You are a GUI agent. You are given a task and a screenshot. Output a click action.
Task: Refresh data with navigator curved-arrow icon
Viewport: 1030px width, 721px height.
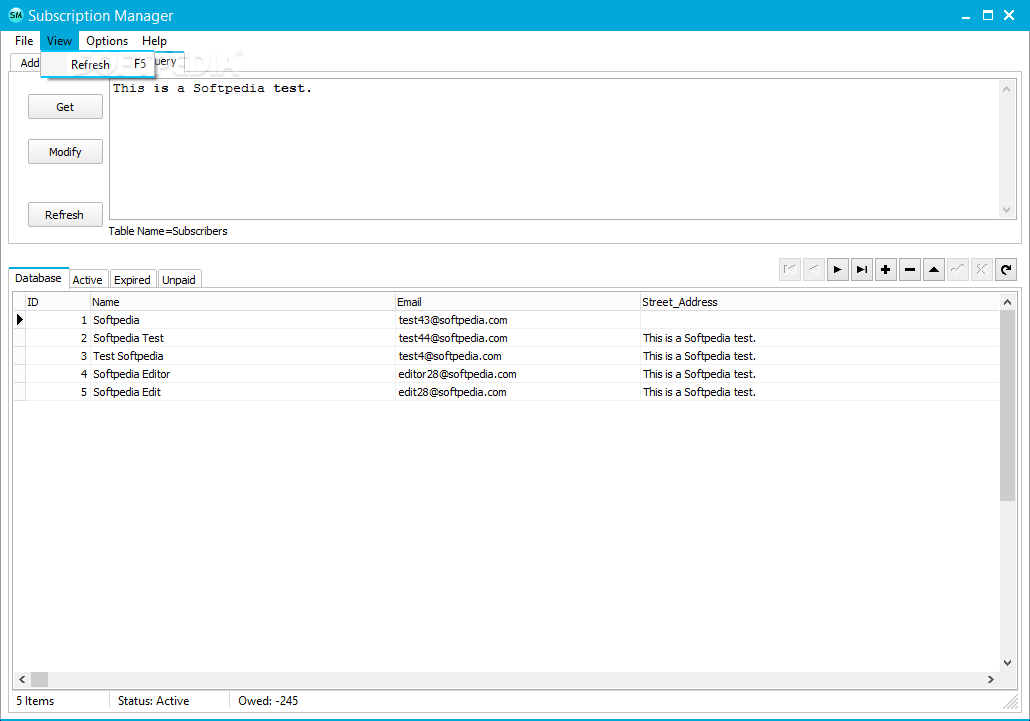(1006, 269)
